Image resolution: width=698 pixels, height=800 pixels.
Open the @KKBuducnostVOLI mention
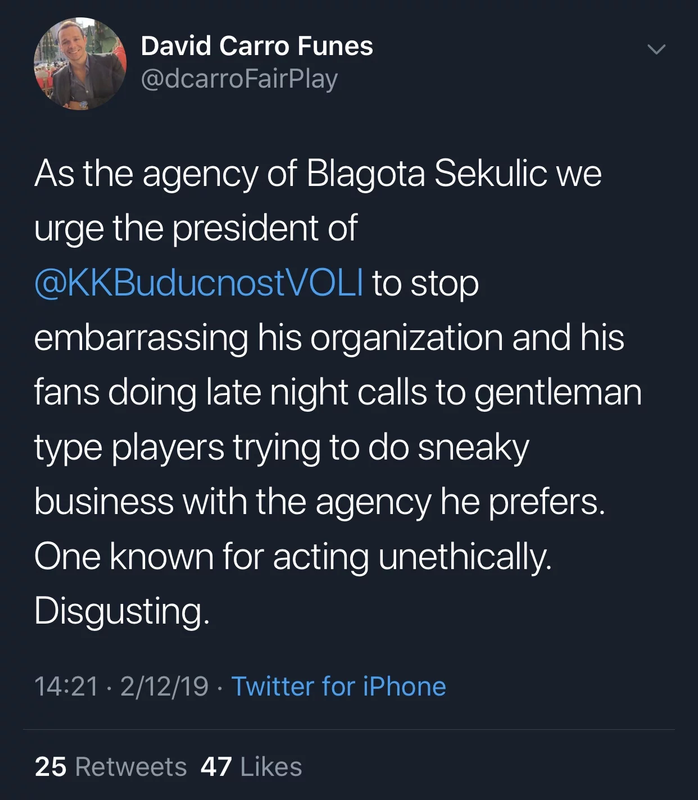[199, 283]
